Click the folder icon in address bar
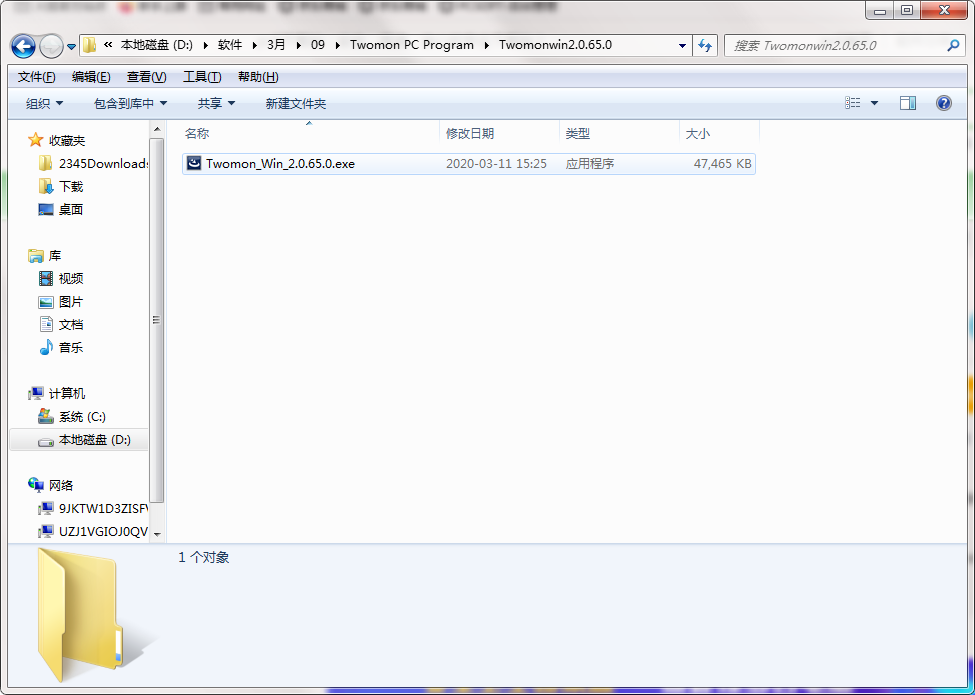975x695 pixels. [90, 45]
